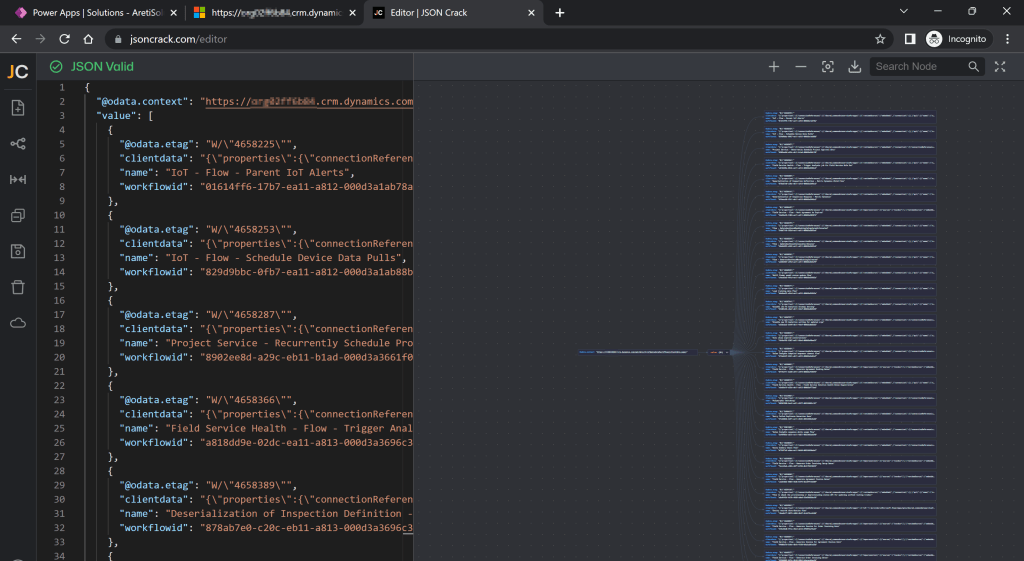Image resolution: width=1024 pixels, height=561 pixels.
Task: Open Chrome's three-dot menu
Action: (x=1007, y=39)
